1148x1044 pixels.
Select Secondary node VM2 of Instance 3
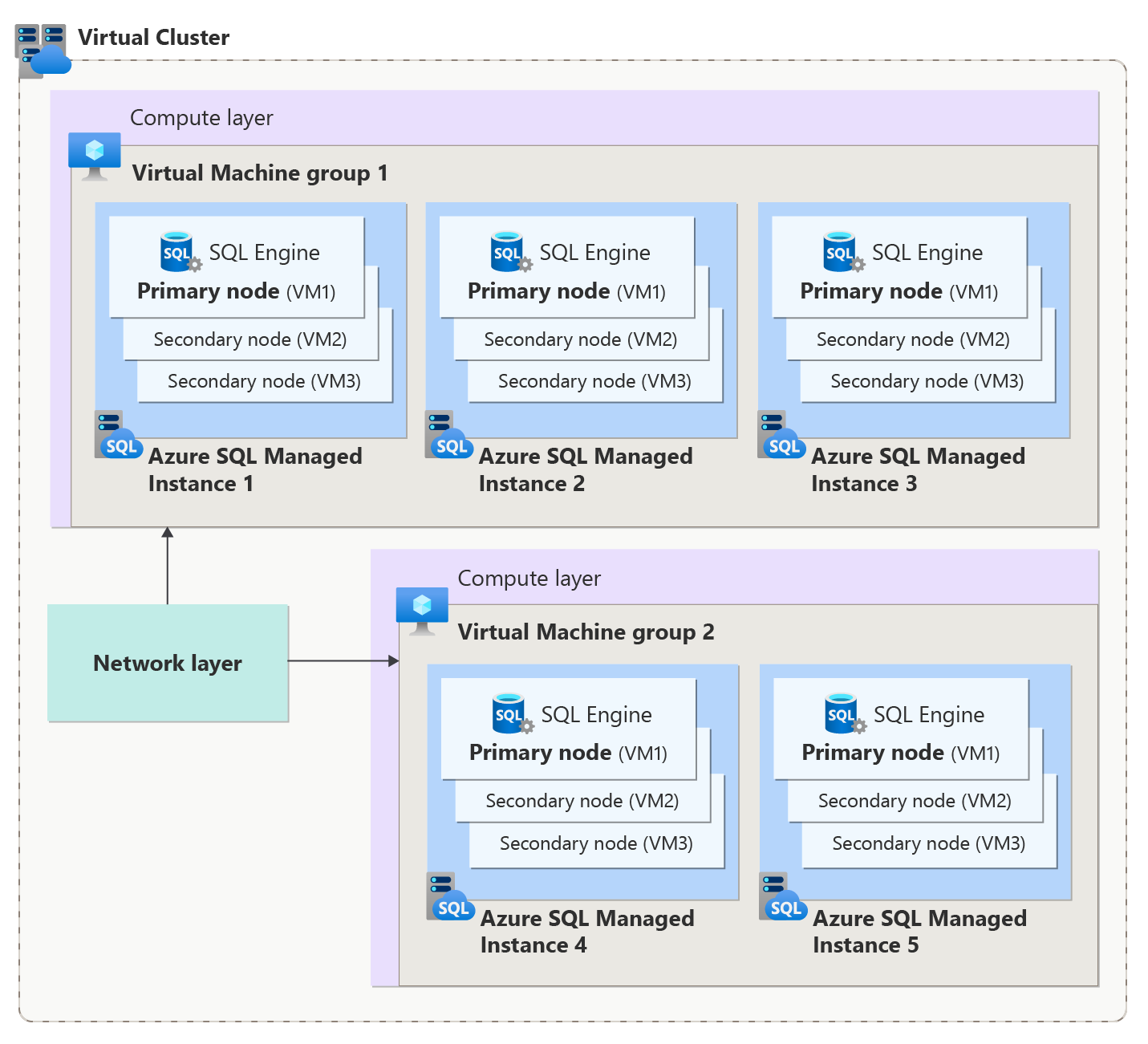tap(912, 339)
